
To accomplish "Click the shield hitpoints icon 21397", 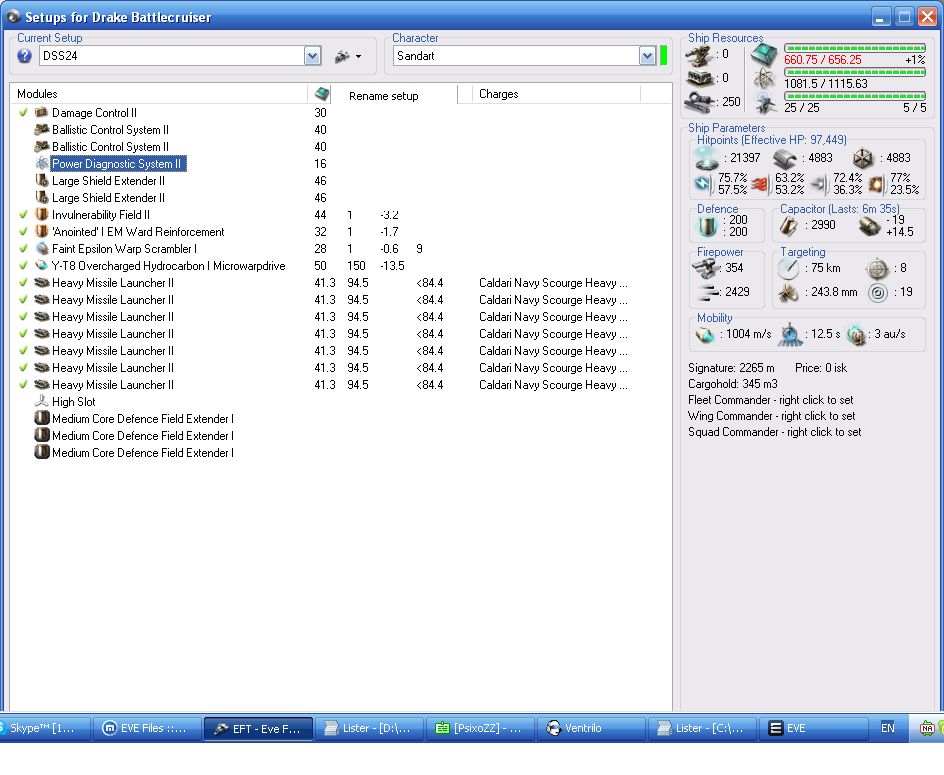I will click(x=706, y=158).
